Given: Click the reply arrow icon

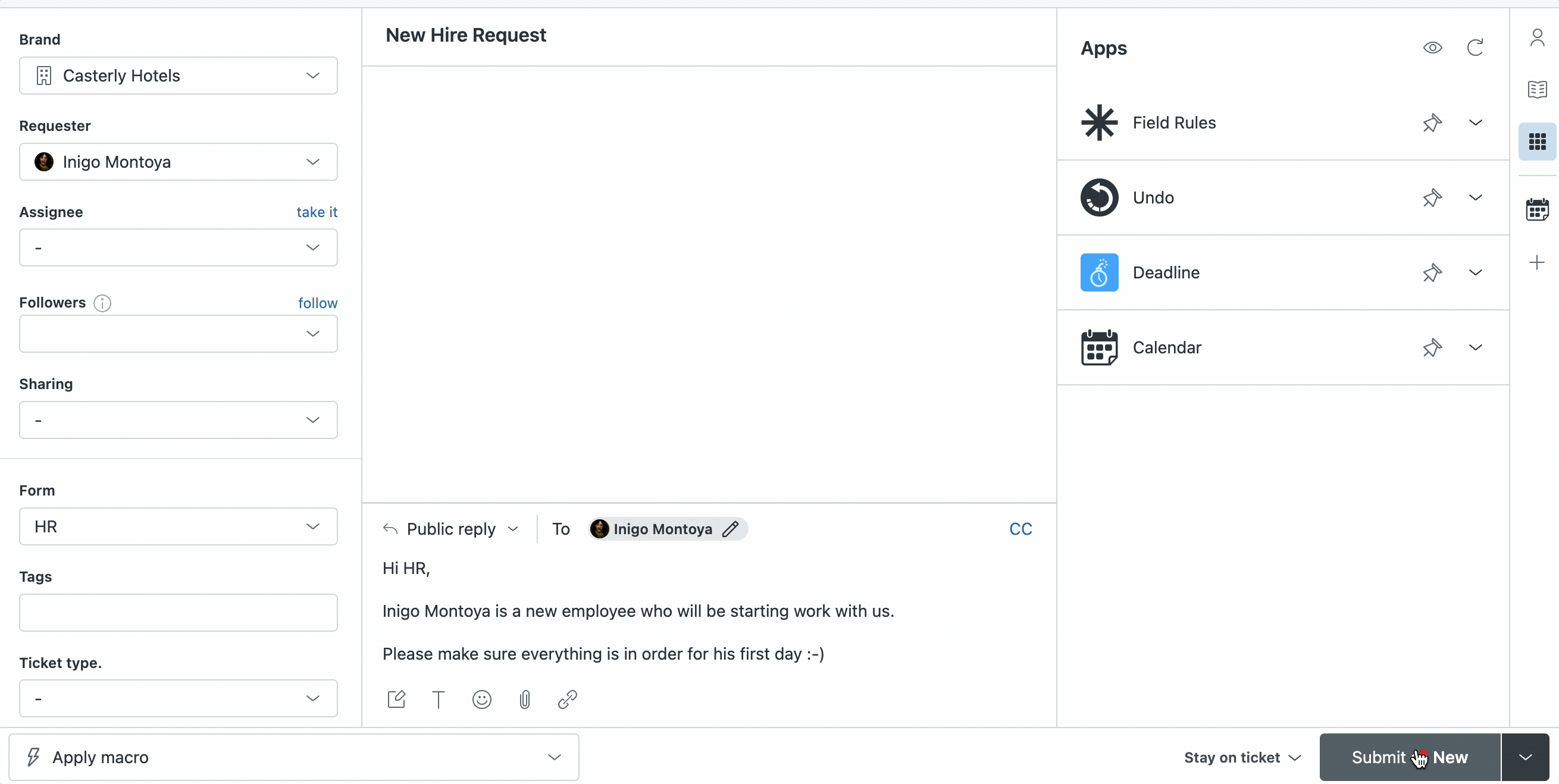Looking at the screenshot, I should pyautogui.click(x=390, y=529).
